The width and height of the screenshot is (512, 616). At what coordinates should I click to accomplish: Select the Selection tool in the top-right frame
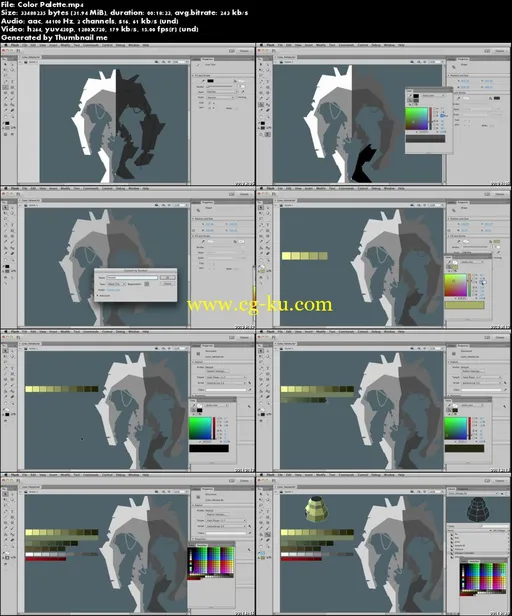[261, 64]
